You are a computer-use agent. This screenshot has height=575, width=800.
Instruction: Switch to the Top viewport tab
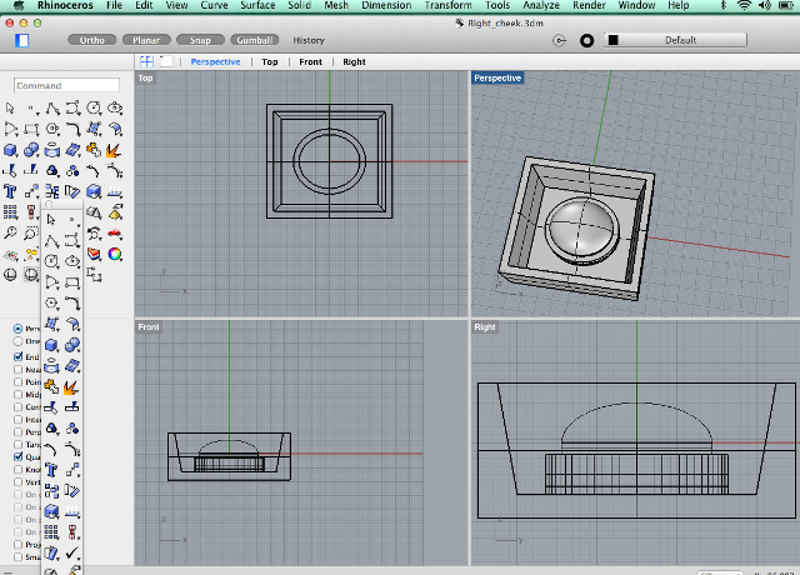pyautogui.click(x=269, y=62)
